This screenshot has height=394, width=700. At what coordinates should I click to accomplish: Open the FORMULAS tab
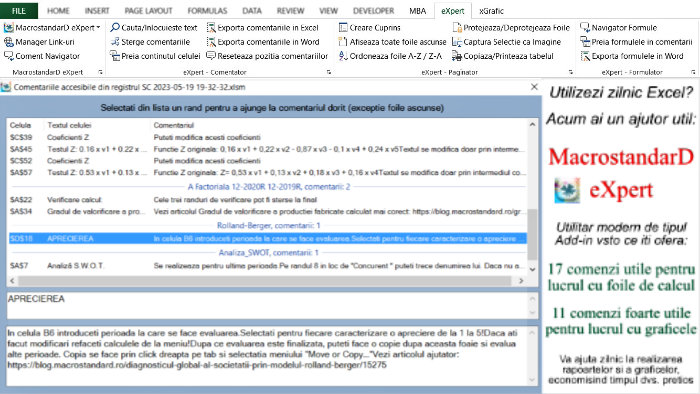click(207, 11)
